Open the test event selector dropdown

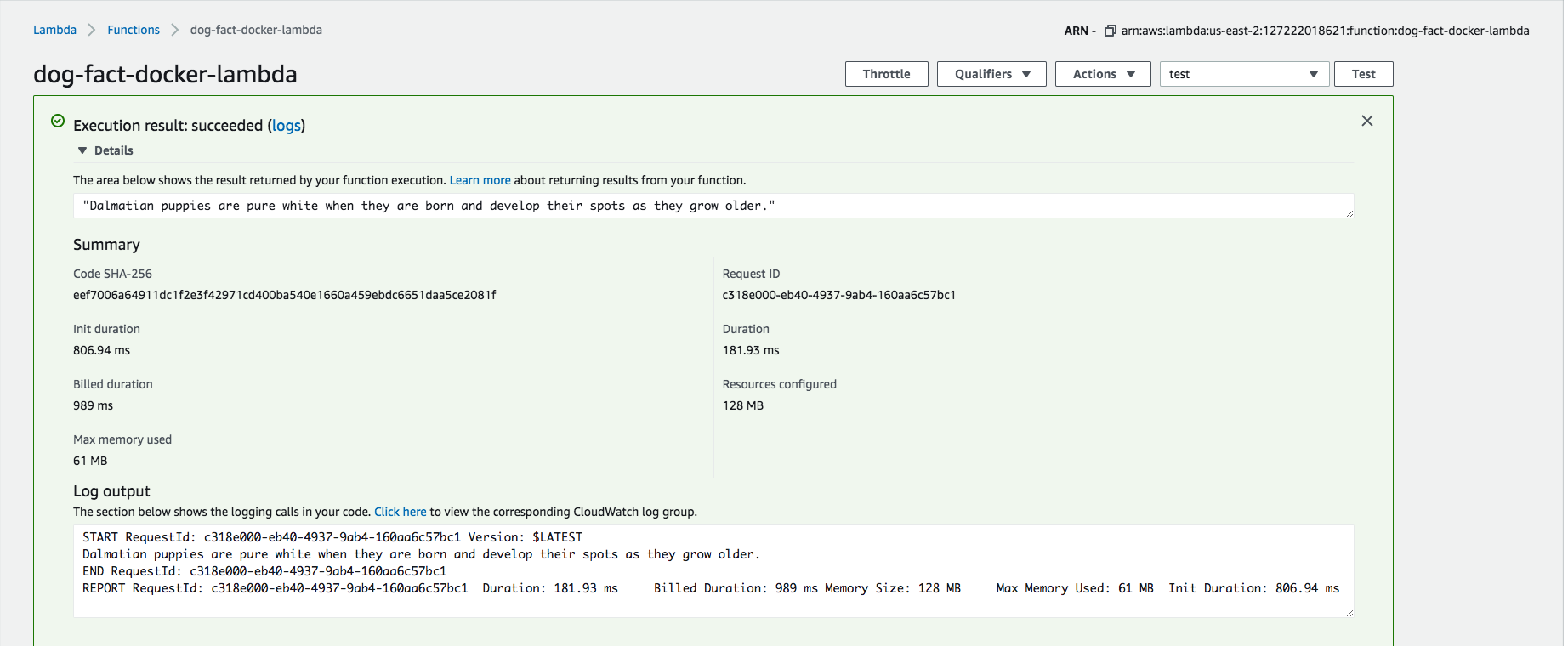[1242, 74]
